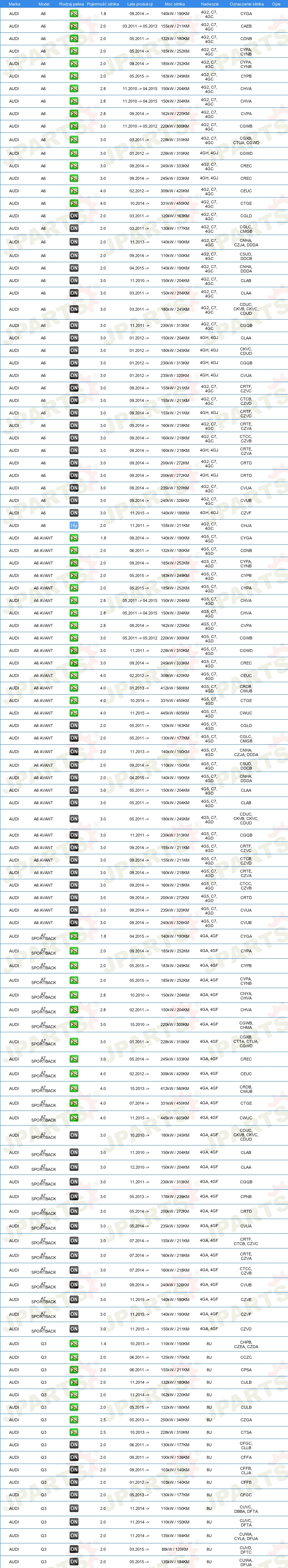Click the 'CGXB, CTTA, CTUA, CGWD' engine code cell
The width and height of the screenshot is (288, 1568).
click(246, 1041)
